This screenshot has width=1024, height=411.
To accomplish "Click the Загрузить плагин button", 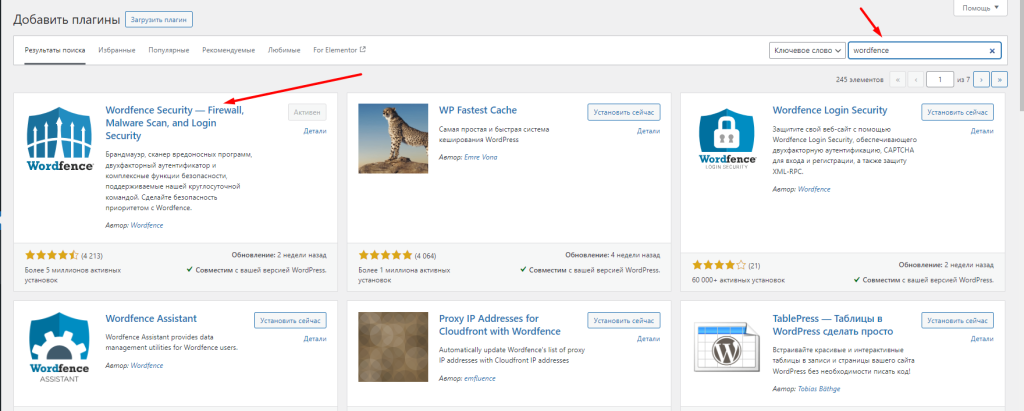I will (x=159, y=20).
